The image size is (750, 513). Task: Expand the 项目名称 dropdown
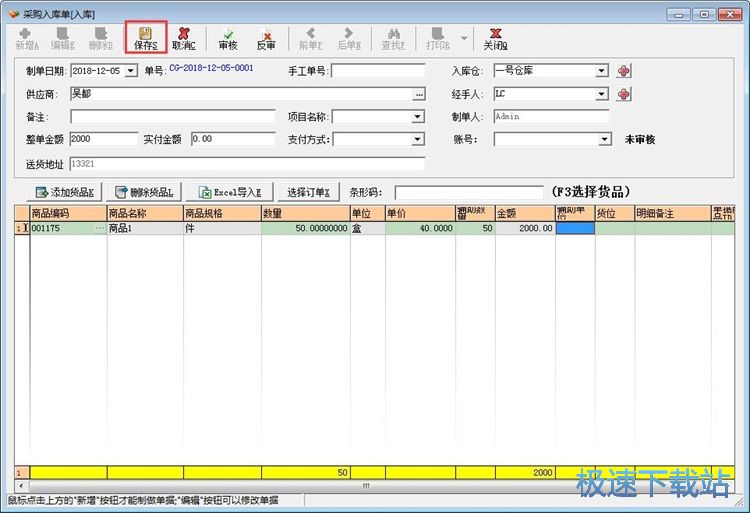coord(418,117)
